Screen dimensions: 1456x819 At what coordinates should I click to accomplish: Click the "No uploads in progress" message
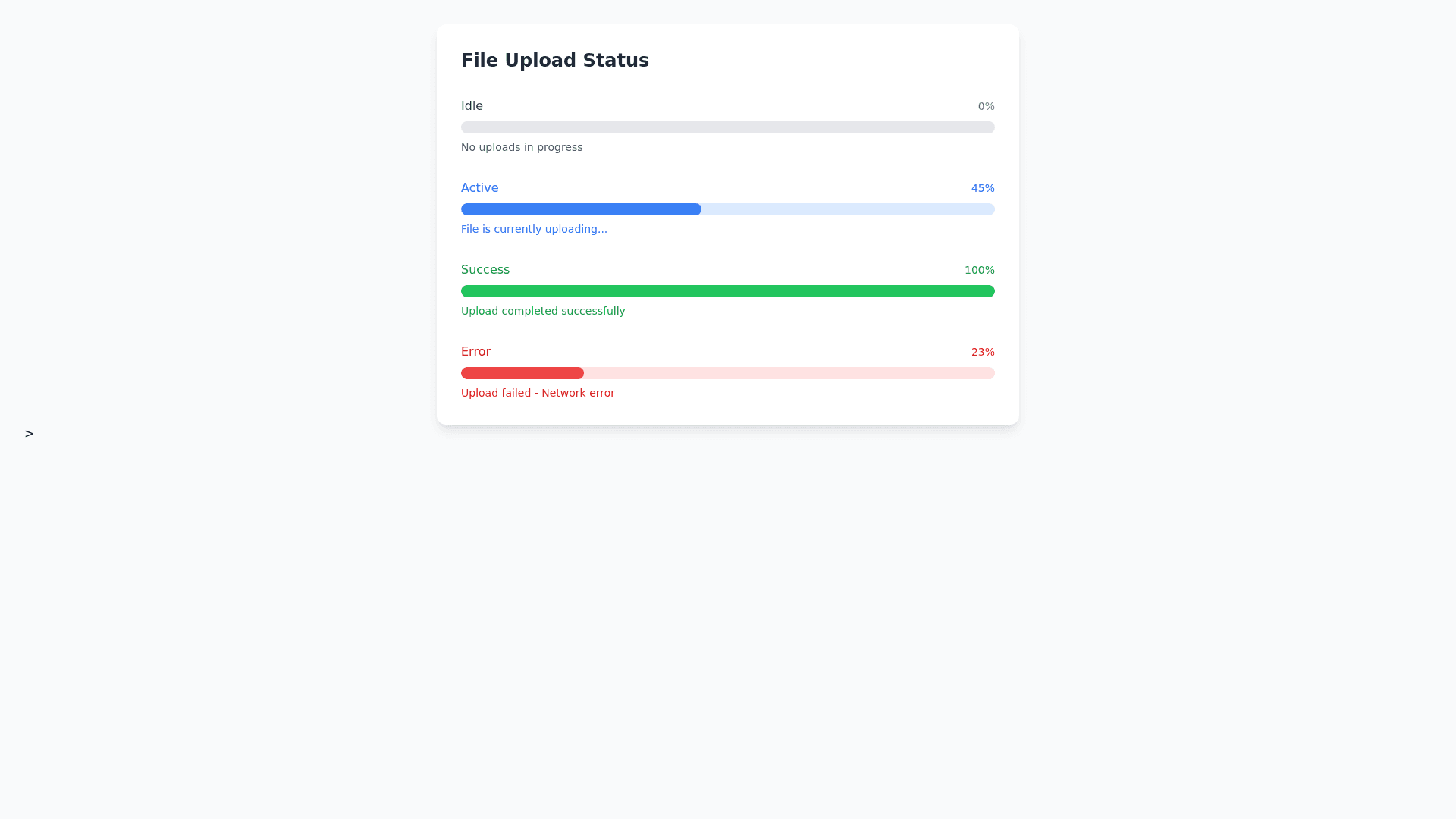click(x=522, y=147)
